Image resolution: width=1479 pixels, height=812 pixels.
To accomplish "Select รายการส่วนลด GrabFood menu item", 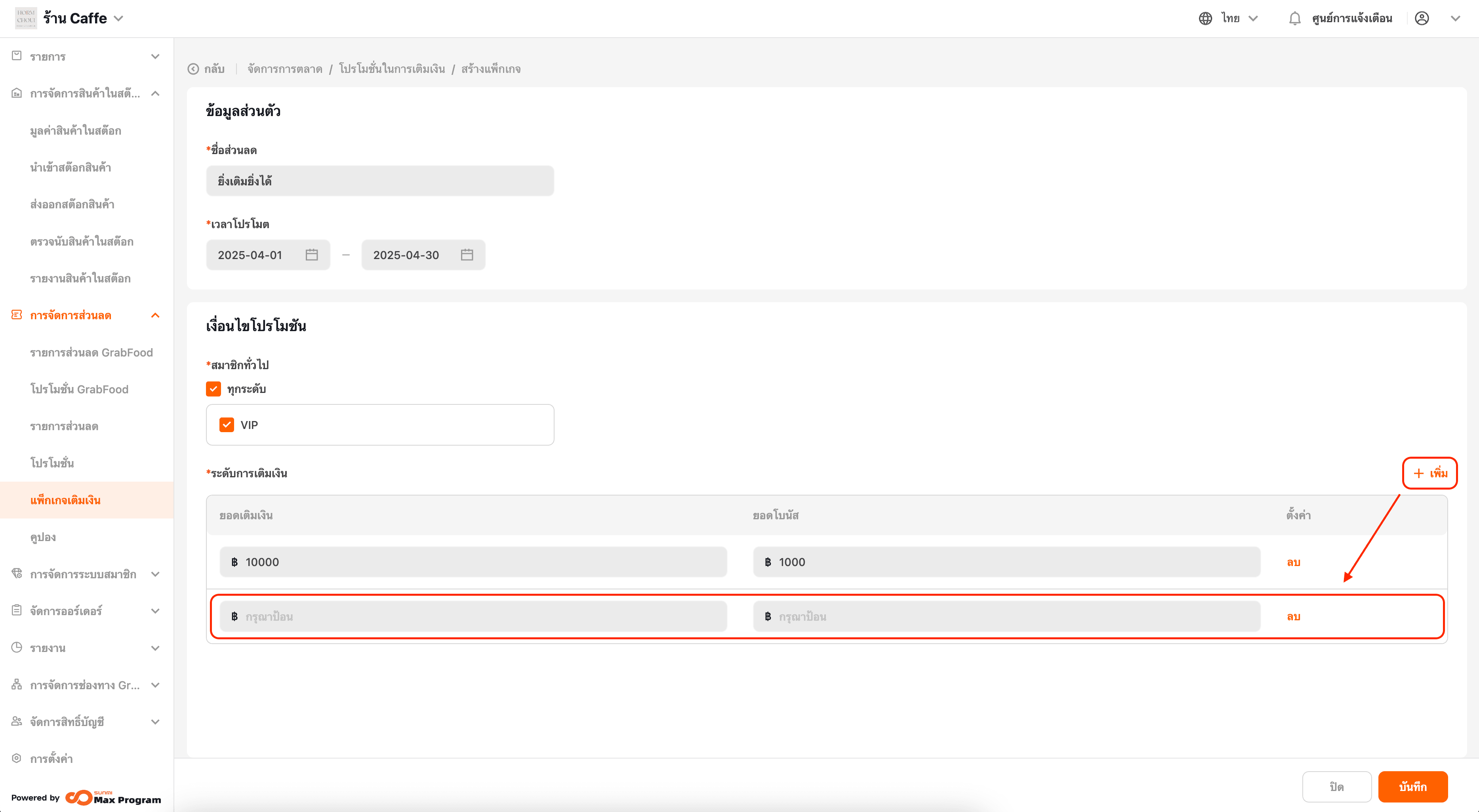I will pos(91,353).
